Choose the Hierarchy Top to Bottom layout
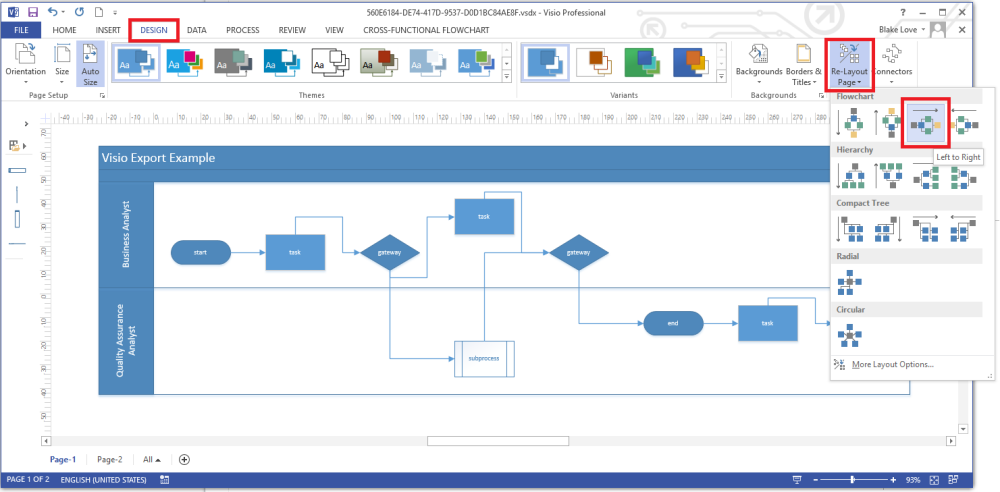This screenshot has height=492, width=1000. [850, 176]
